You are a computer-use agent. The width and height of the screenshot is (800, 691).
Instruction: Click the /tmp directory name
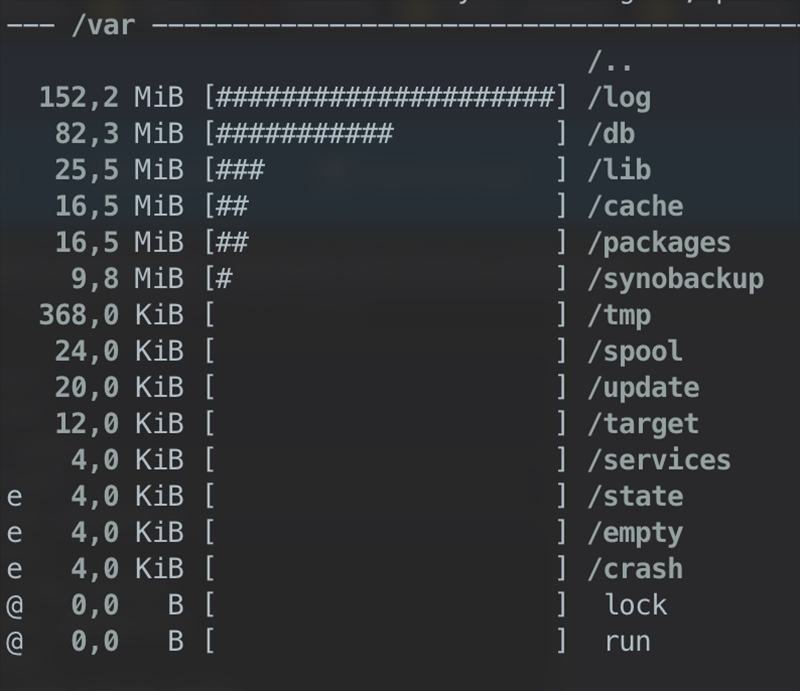coord(619,315)
